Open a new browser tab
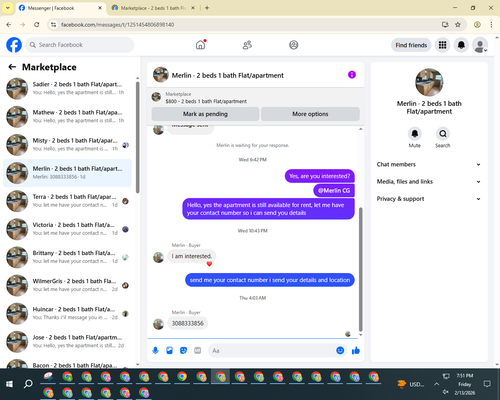Screen dimensions: 500x400 207,8
